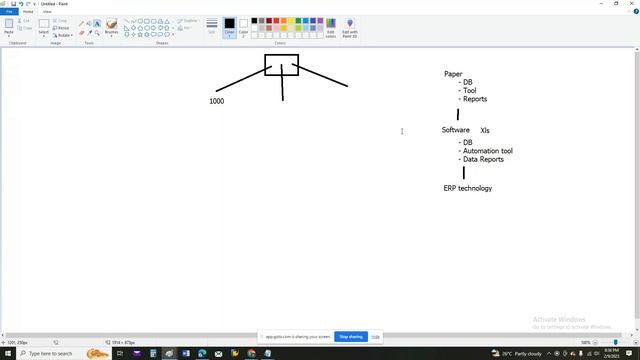Choose the Oval shape
Viewport: 640px width, 360px height.
[140, 21]
